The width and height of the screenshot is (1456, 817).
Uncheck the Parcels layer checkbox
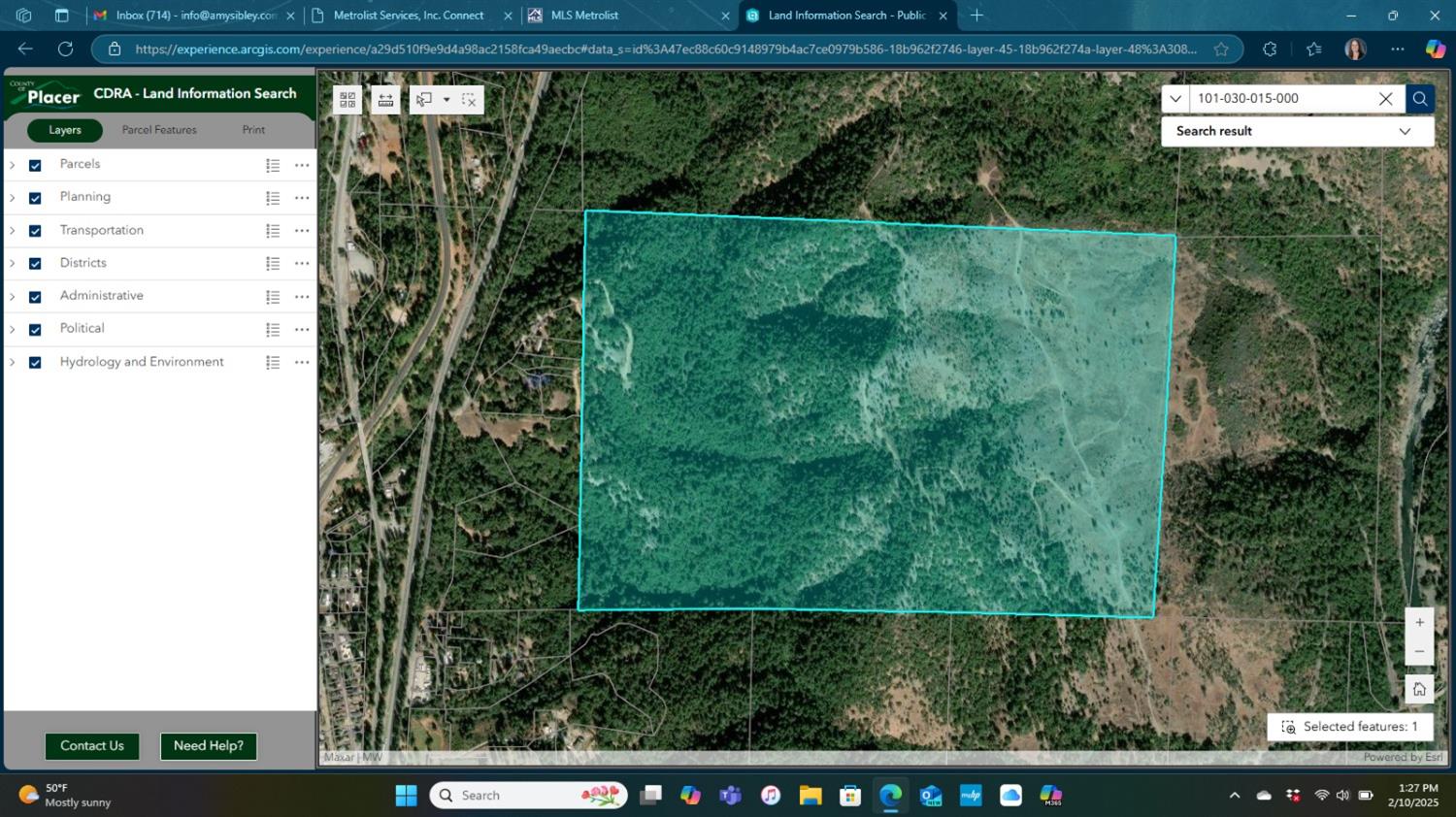(x=35, y=166)
